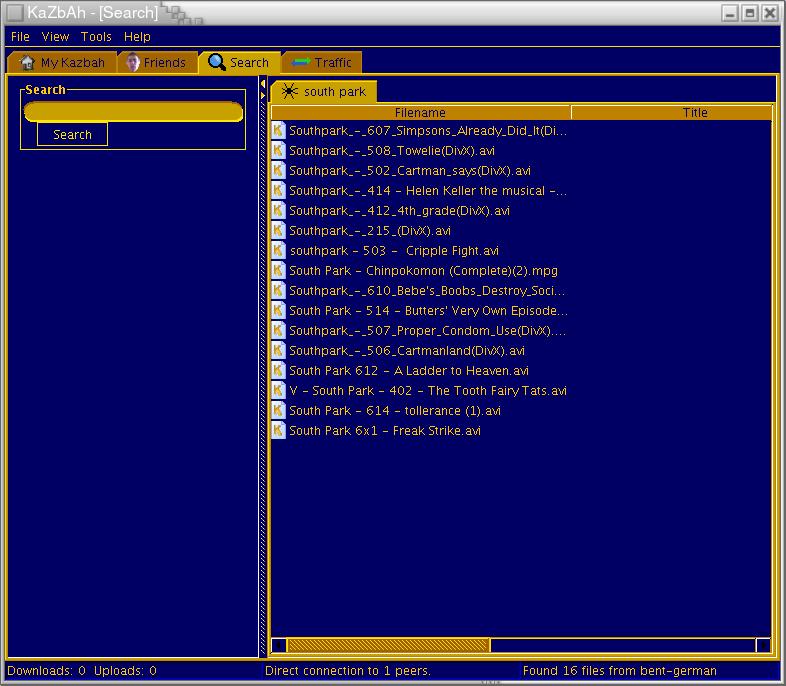
Task: Switch to the Traffic tab
Action: point(322,62)
